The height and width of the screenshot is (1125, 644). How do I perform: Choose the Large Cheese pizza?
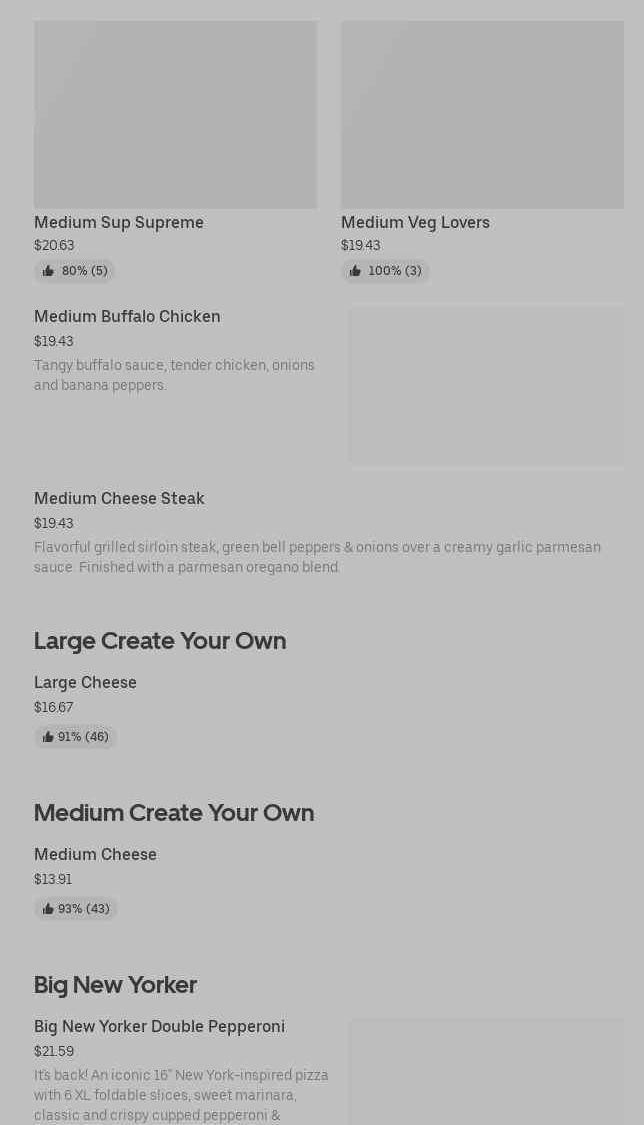[85, 682]
